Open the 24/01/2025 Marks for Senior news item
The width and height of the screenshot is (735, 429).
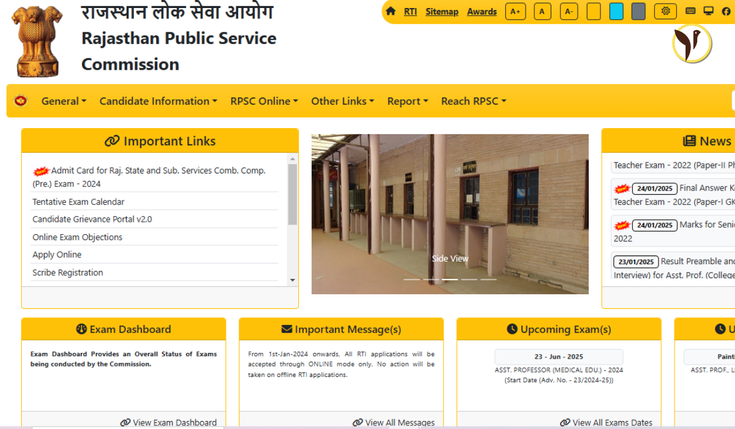pos(674,231)
